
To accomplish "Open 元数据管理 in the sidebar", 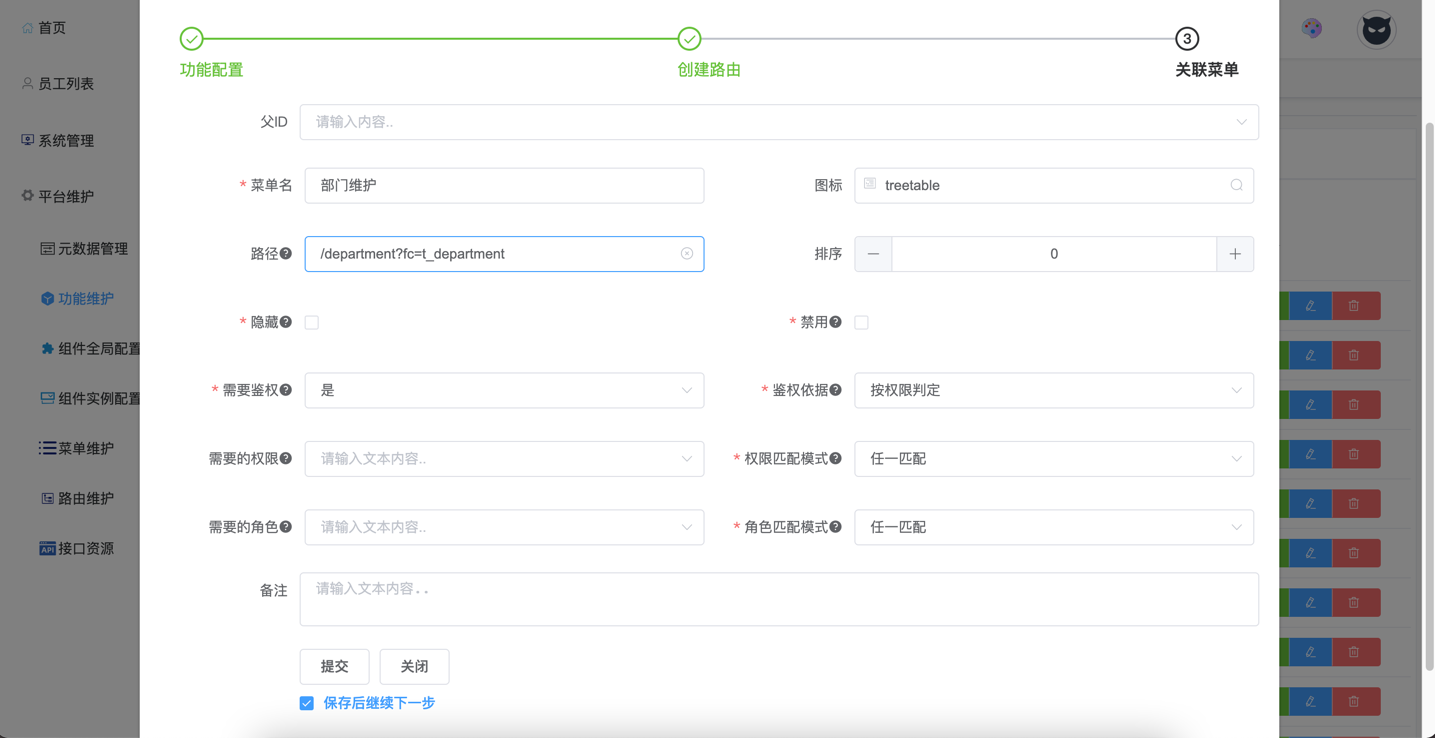I will tap(92, 248).
